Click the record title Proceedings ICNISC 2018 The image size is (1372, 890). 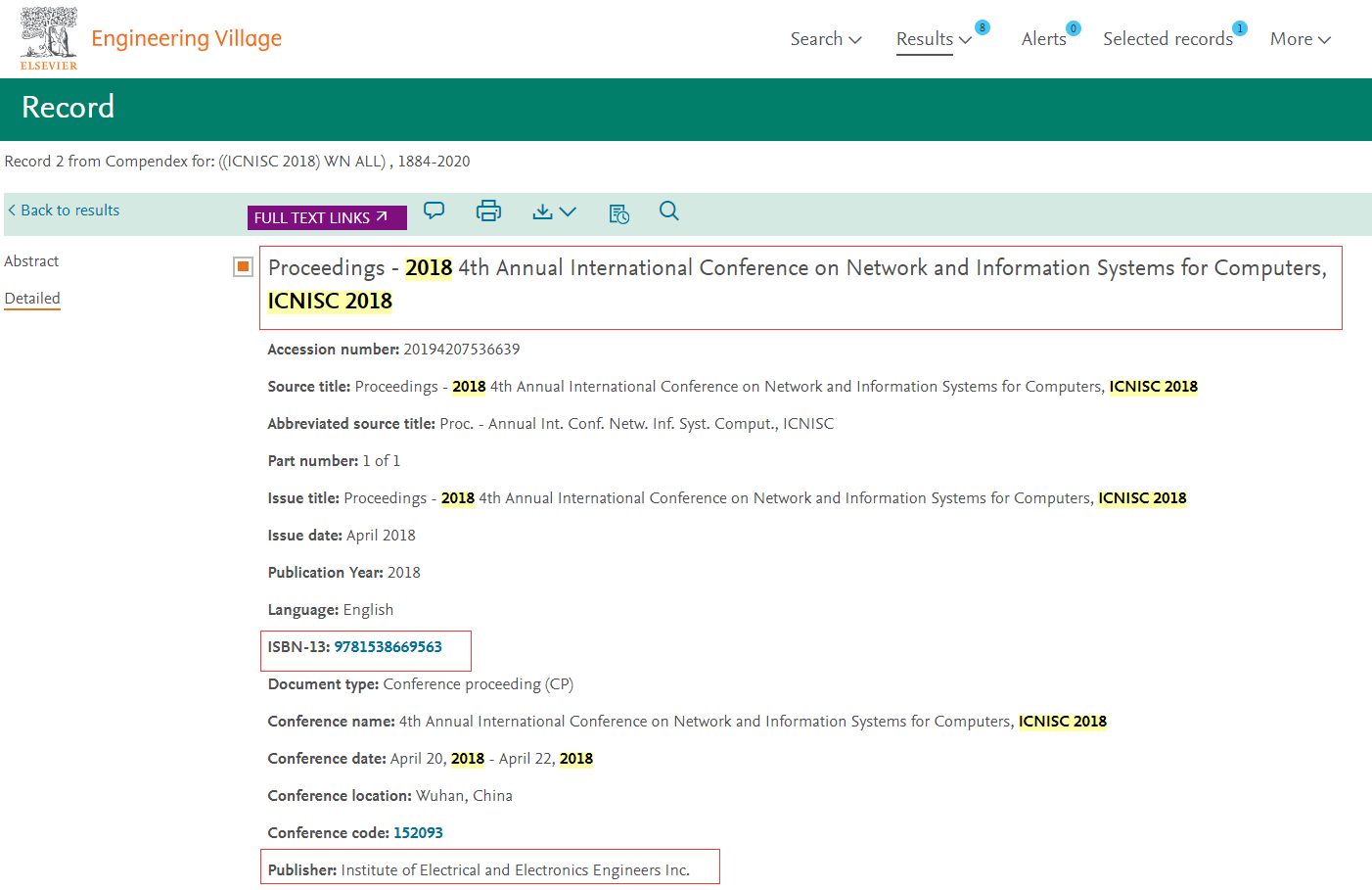(798, 284)
